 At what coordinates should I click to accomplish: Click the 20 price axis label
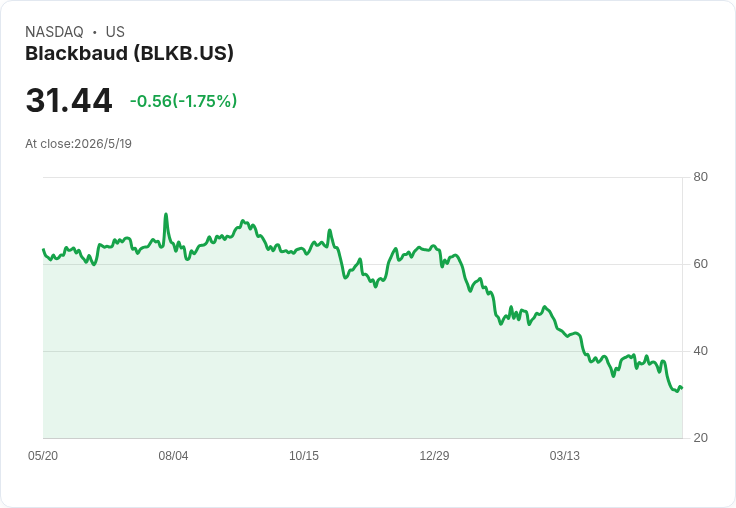click(700, 438)
